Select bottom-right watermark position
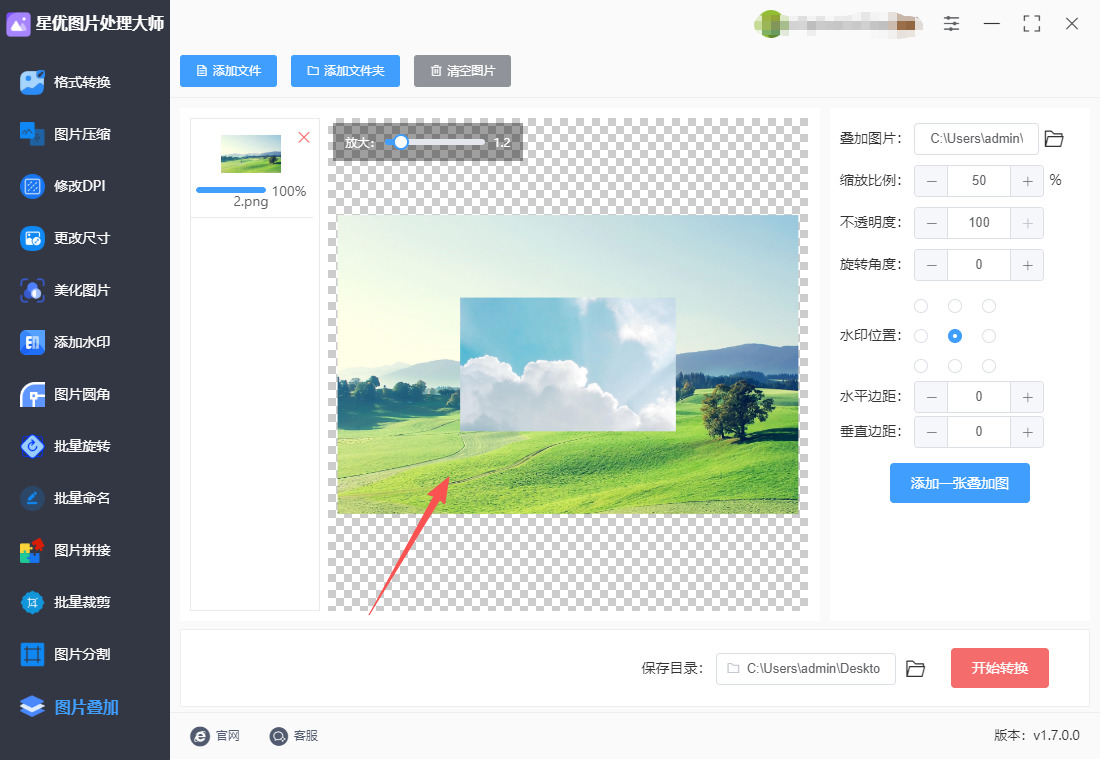 pos(989,366)
